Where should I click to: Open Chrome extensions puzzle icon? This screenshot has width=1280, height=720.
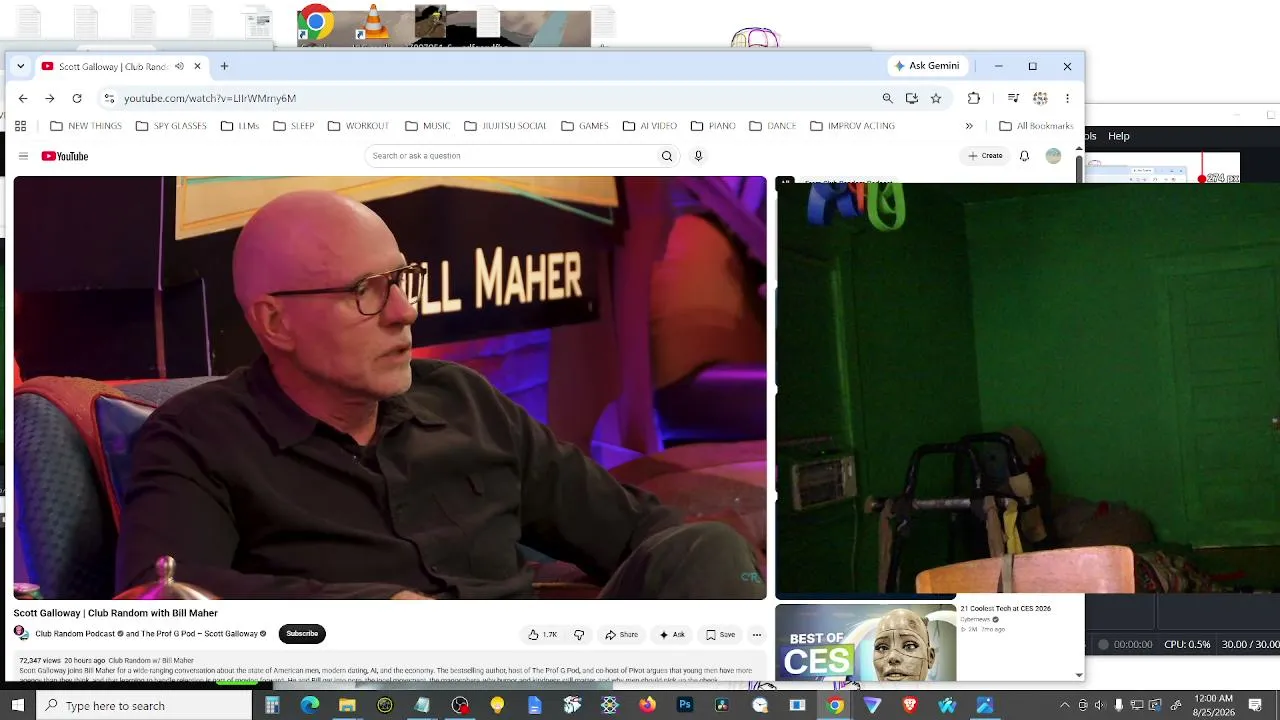point(974,98)
